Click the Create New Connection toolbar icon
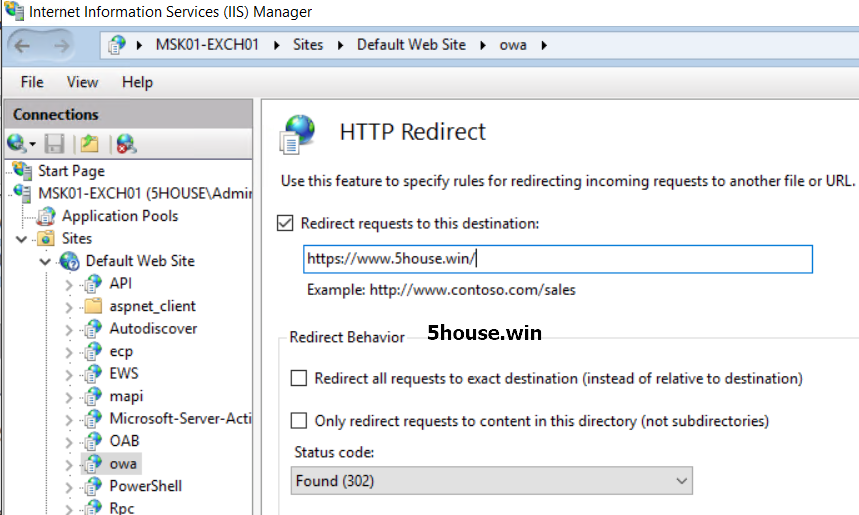 pos(17,144)
